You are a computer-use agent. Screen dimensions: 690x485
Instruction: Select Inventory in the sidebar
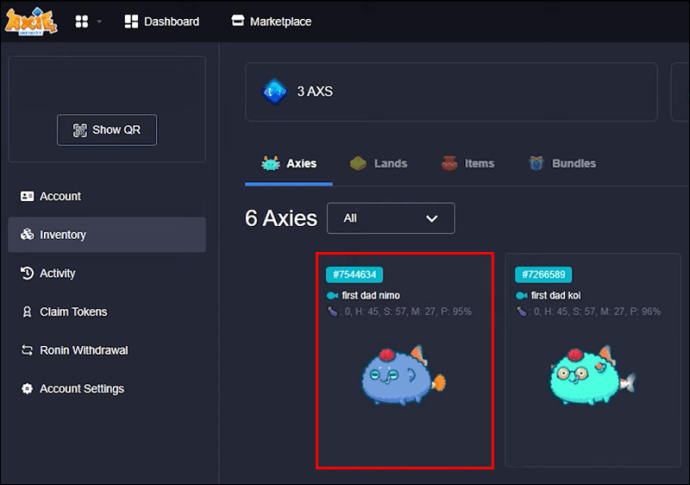click(107, 235)
